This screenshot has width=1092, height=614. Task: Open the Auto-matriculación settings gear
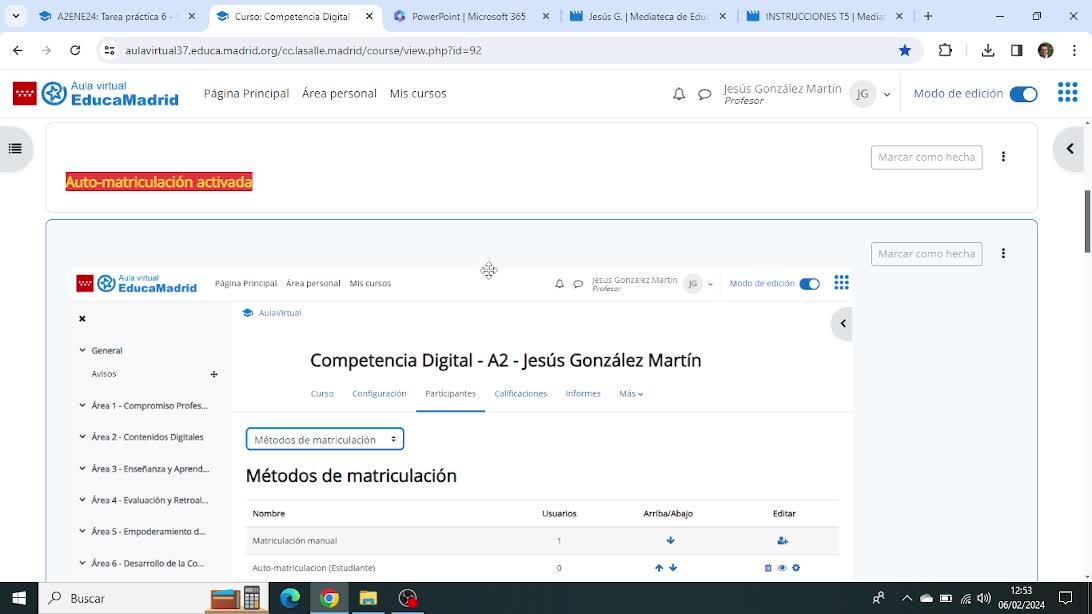pyautogui.click(x=796, y=568)
